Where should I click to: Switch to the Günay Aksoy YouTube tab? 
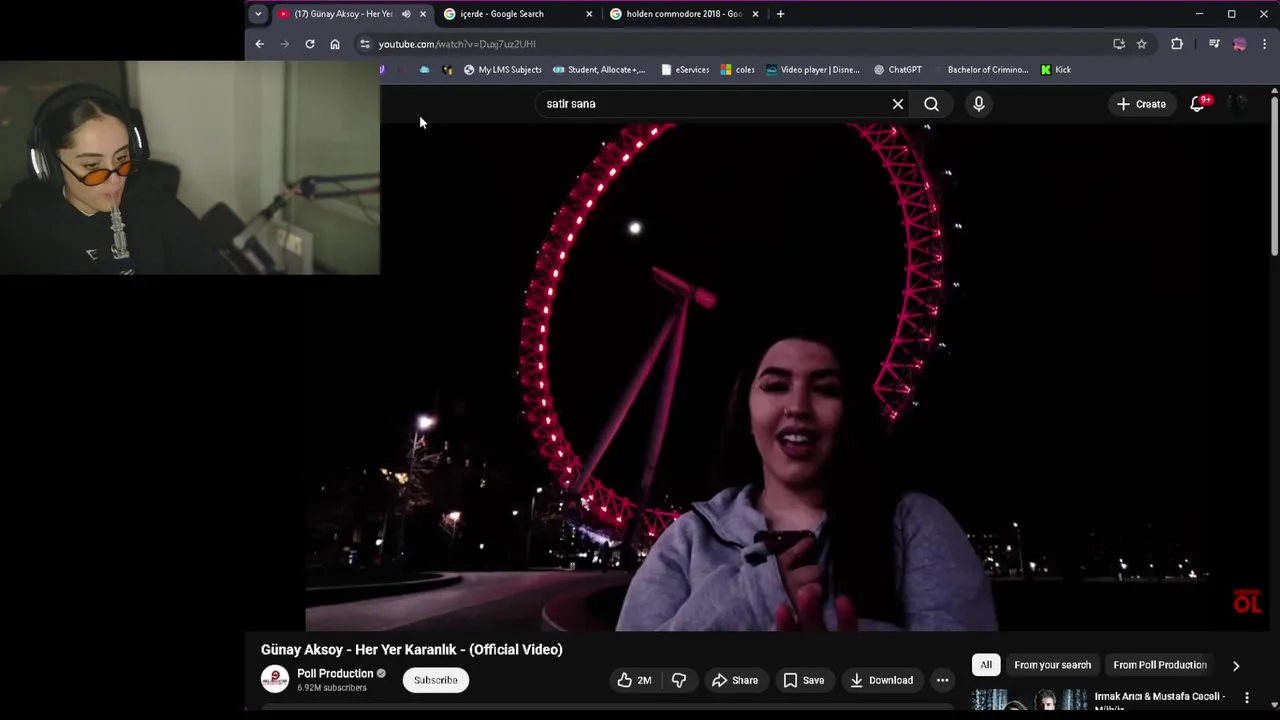tap(342, 14)
